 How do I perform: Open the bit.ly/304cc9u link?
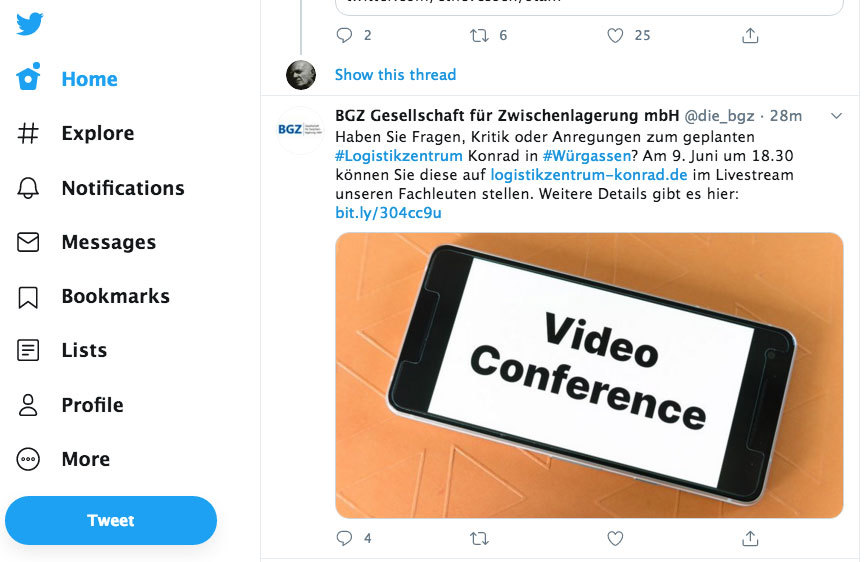pyautogui.click(x=389, y=213)
